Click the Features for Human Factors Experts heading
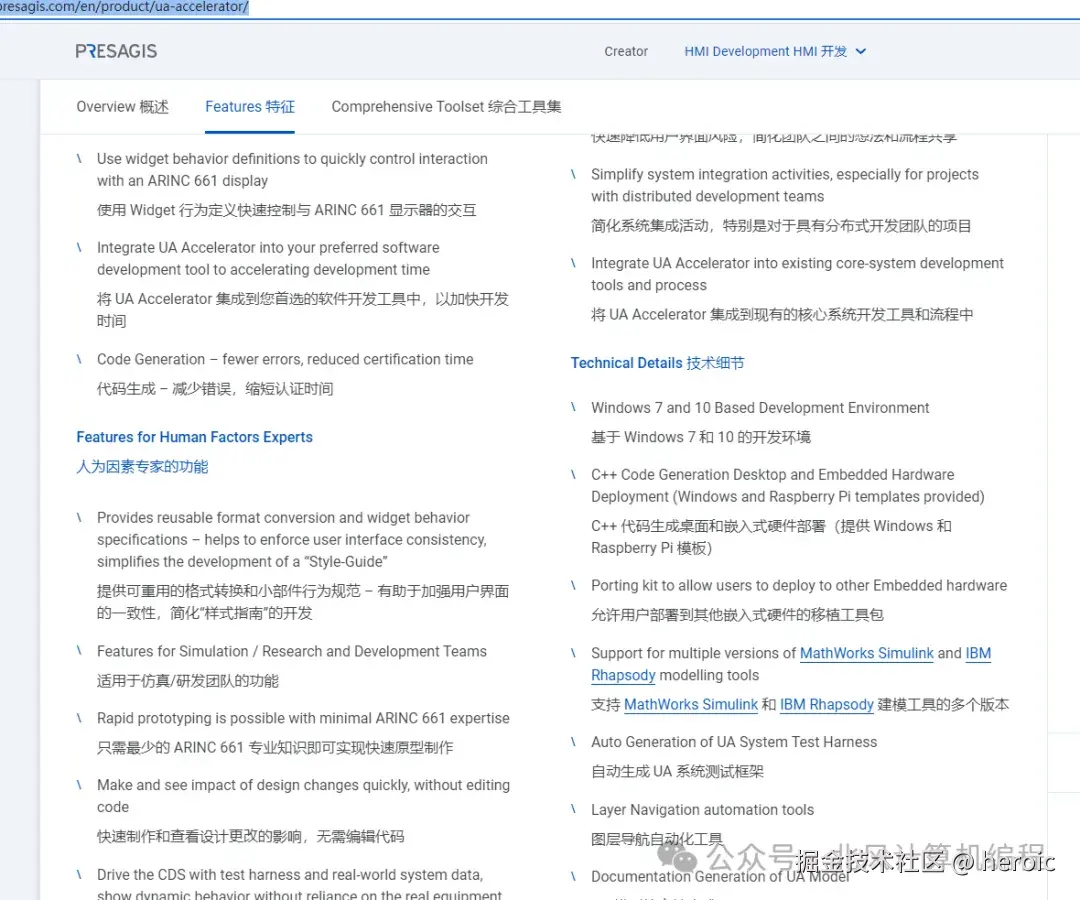This screenshot has height=900, width=1080. pos(194,437)
